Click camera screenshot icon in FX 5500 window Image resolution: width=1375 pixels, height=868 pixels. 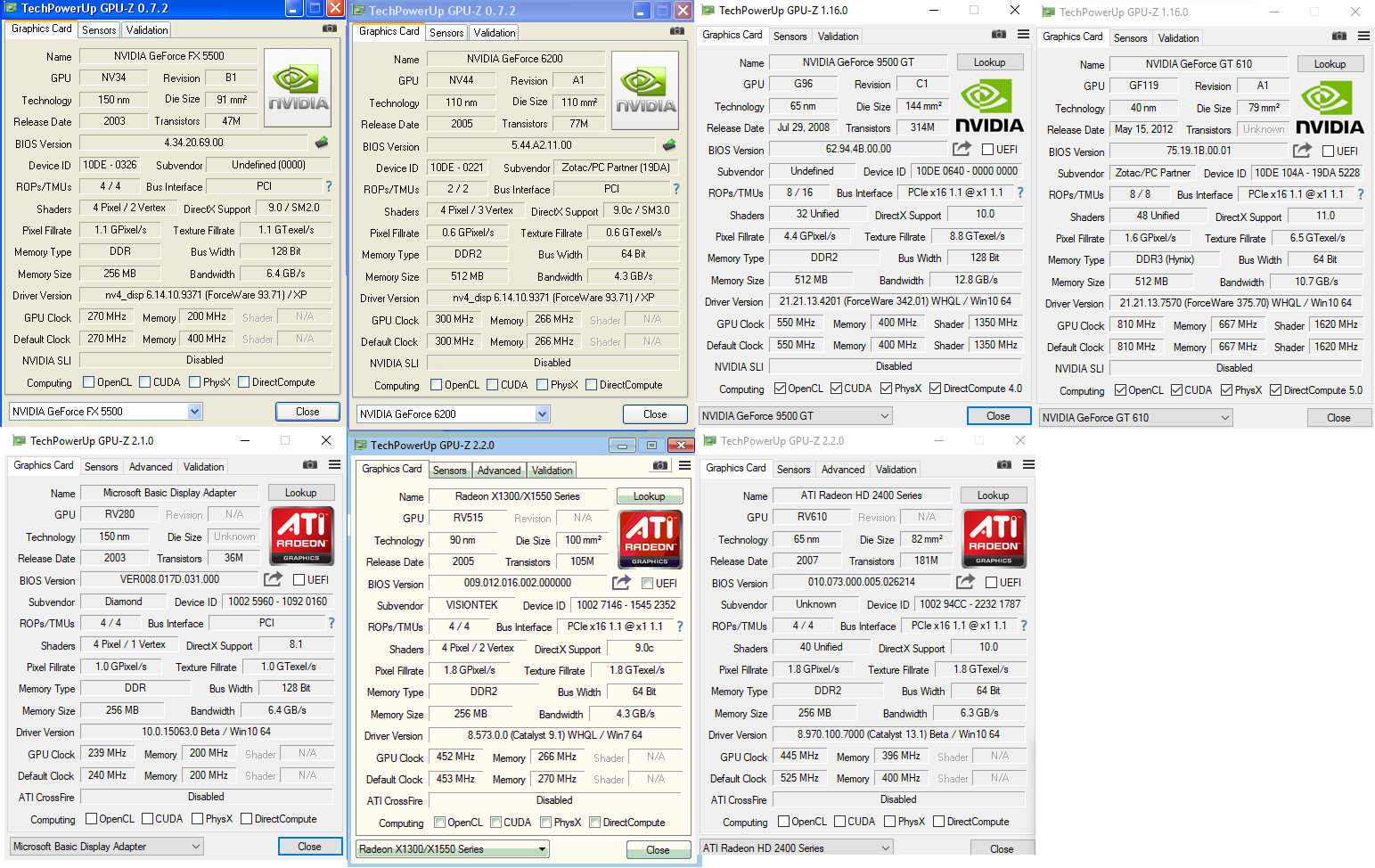coord(330,29)
